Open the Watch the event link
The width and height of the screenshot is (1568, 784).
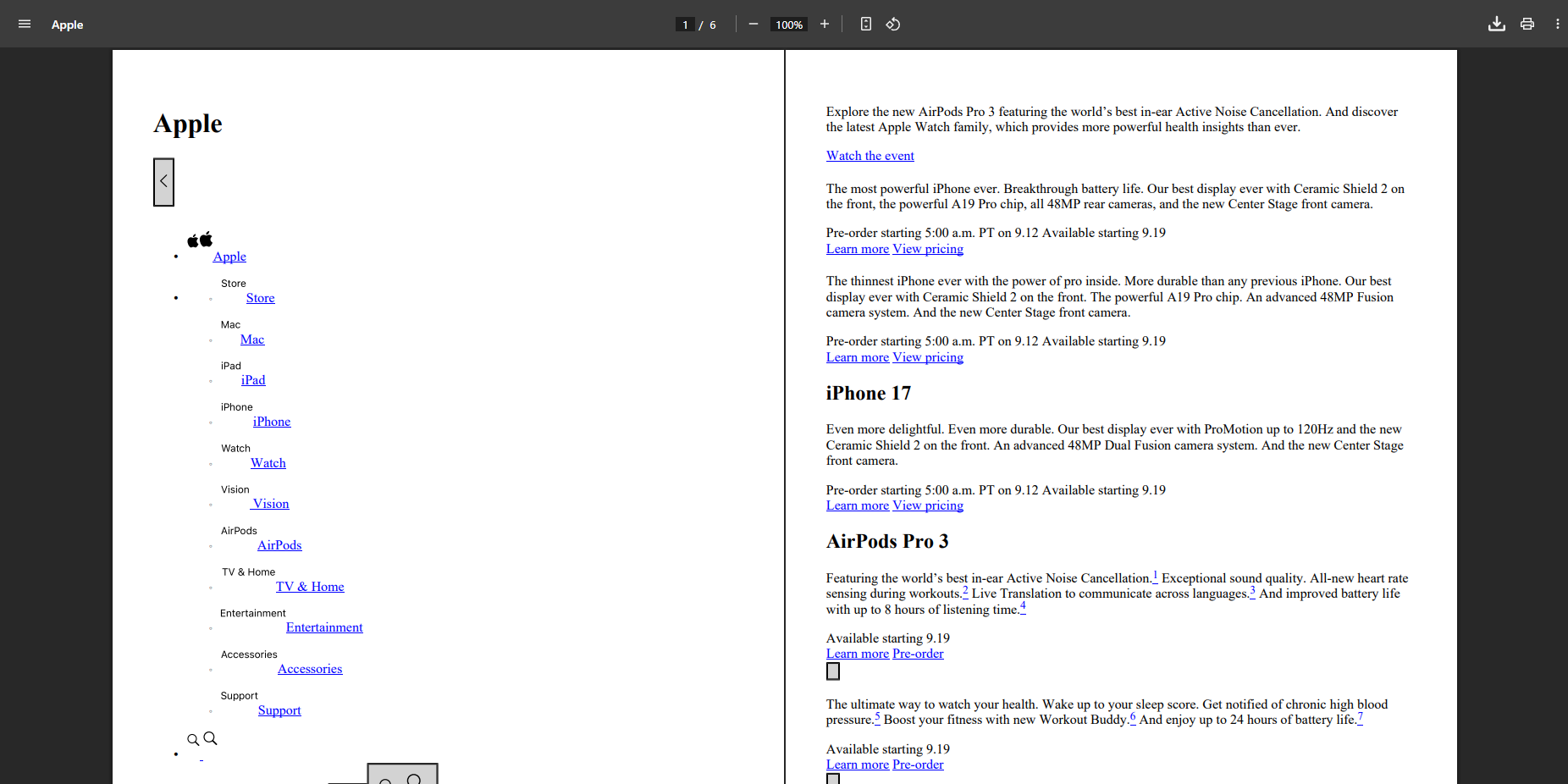870,156
